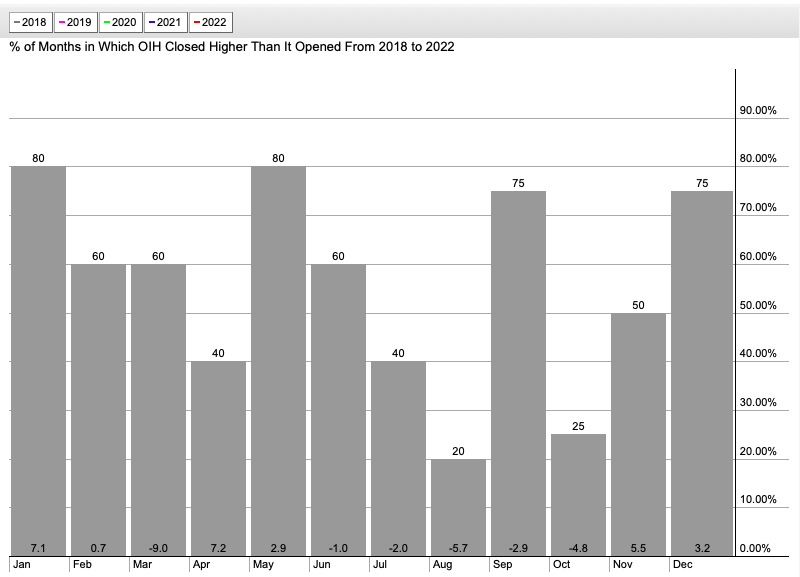Click the -5.7 value in the August bar
Image resolution: width=800 pixels, height=577 pixels.
pyautogui.click(x=458, y=548)
